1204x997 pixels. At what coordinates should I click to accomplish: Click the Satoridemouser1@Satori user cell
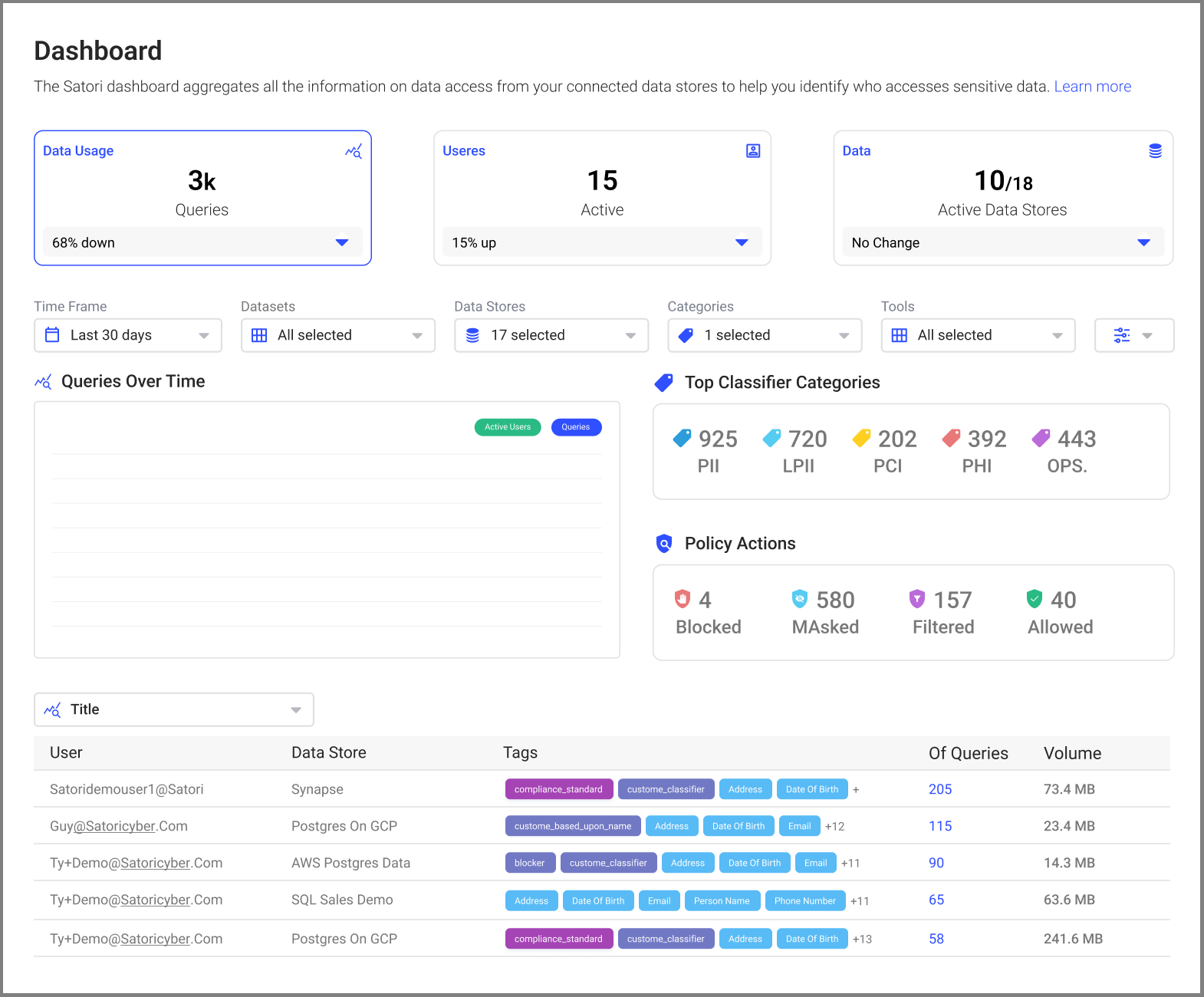tap(127, 789)
